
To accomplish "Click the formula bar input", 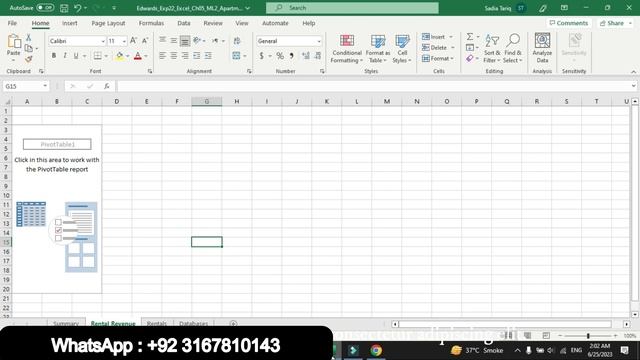I will point(373,86).
